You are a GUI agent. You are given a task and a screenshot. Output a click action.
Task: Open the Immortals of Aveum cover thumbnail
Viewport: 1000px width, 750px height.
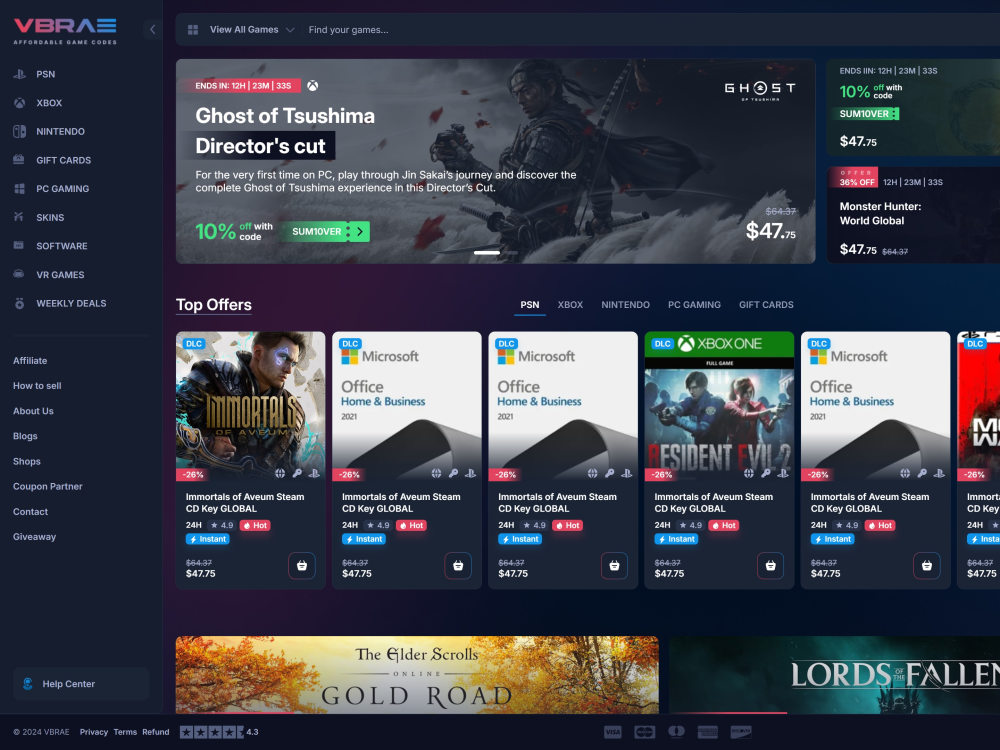tap(251, 406)
